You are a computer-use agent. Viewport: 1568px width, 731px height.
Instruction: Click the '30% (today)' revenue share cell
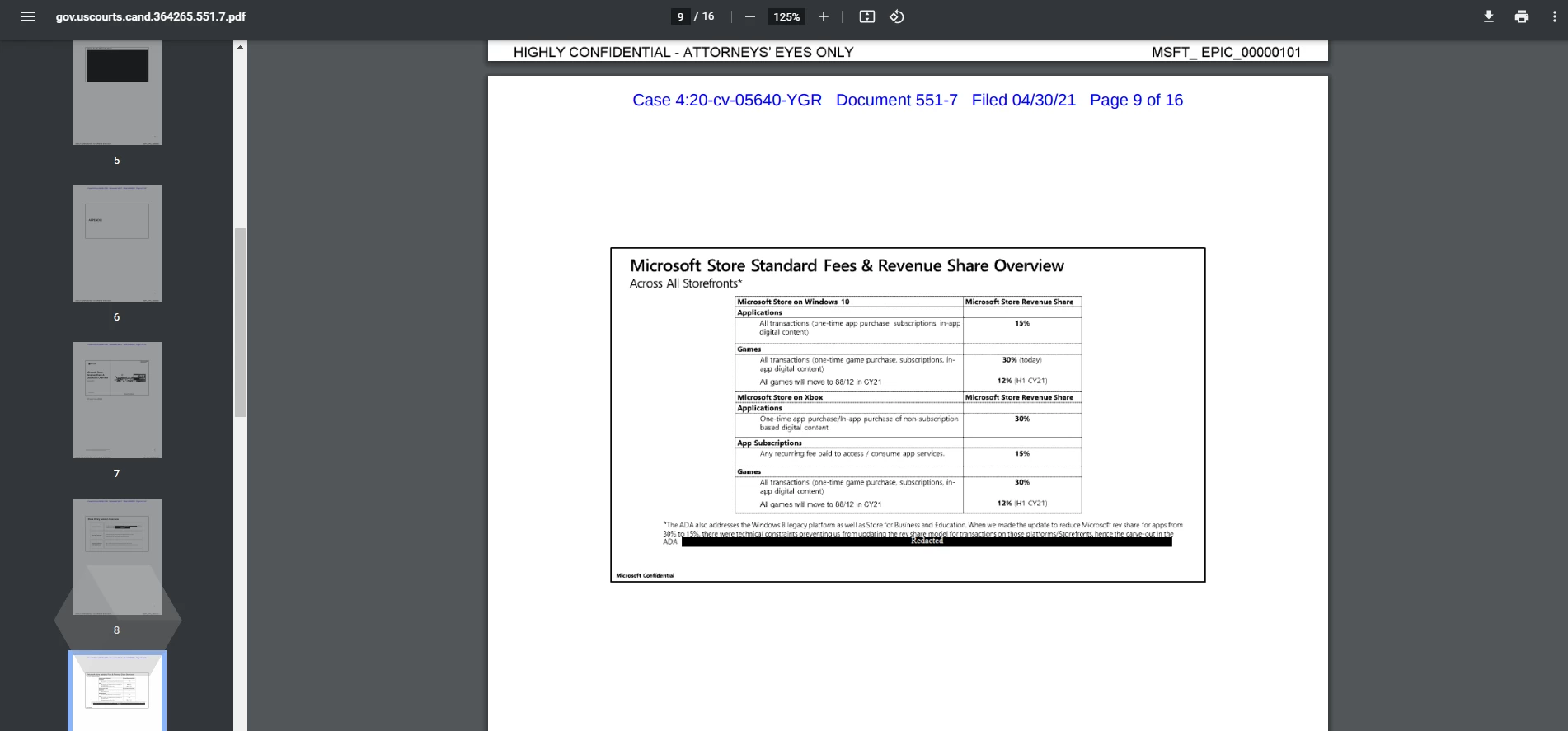pos(1022,360)
